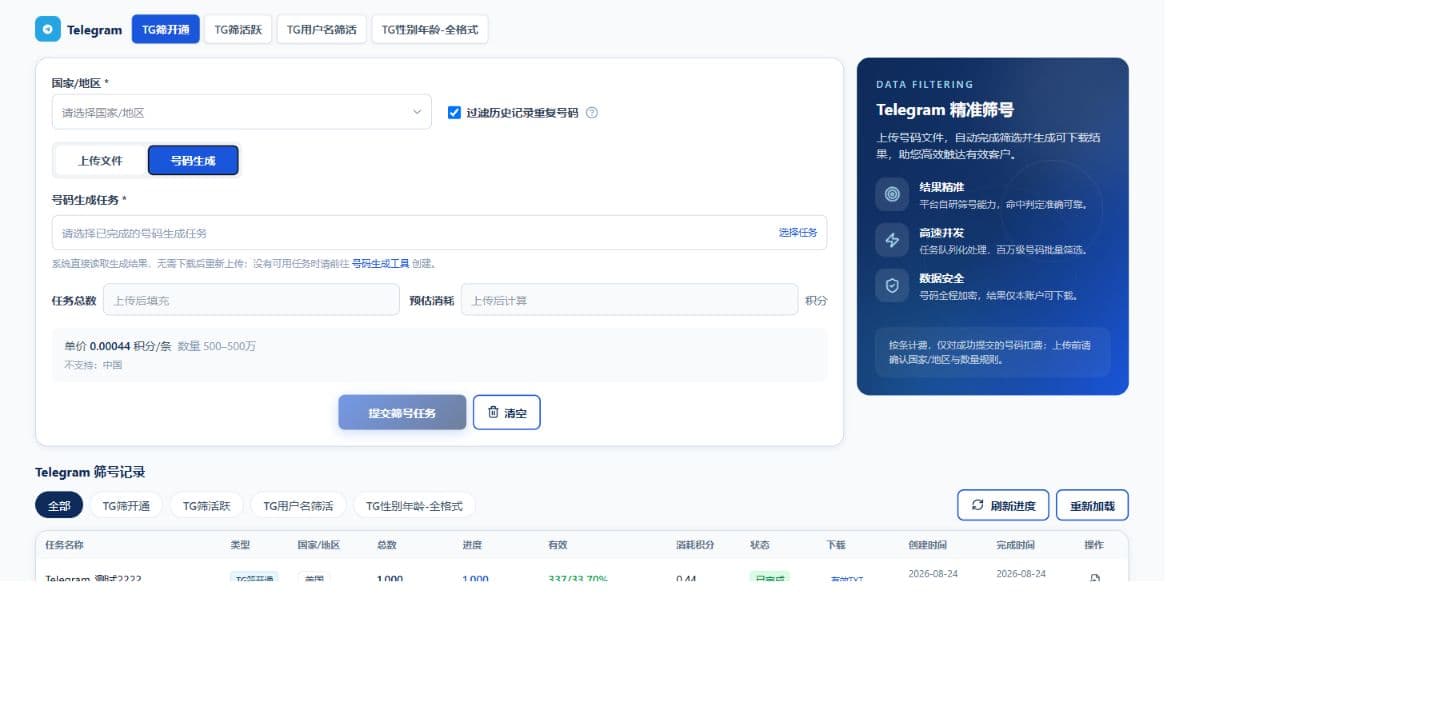Filter records by TG用户名筛活
This screenshot has height=726, width=1455.
point(298,505)
